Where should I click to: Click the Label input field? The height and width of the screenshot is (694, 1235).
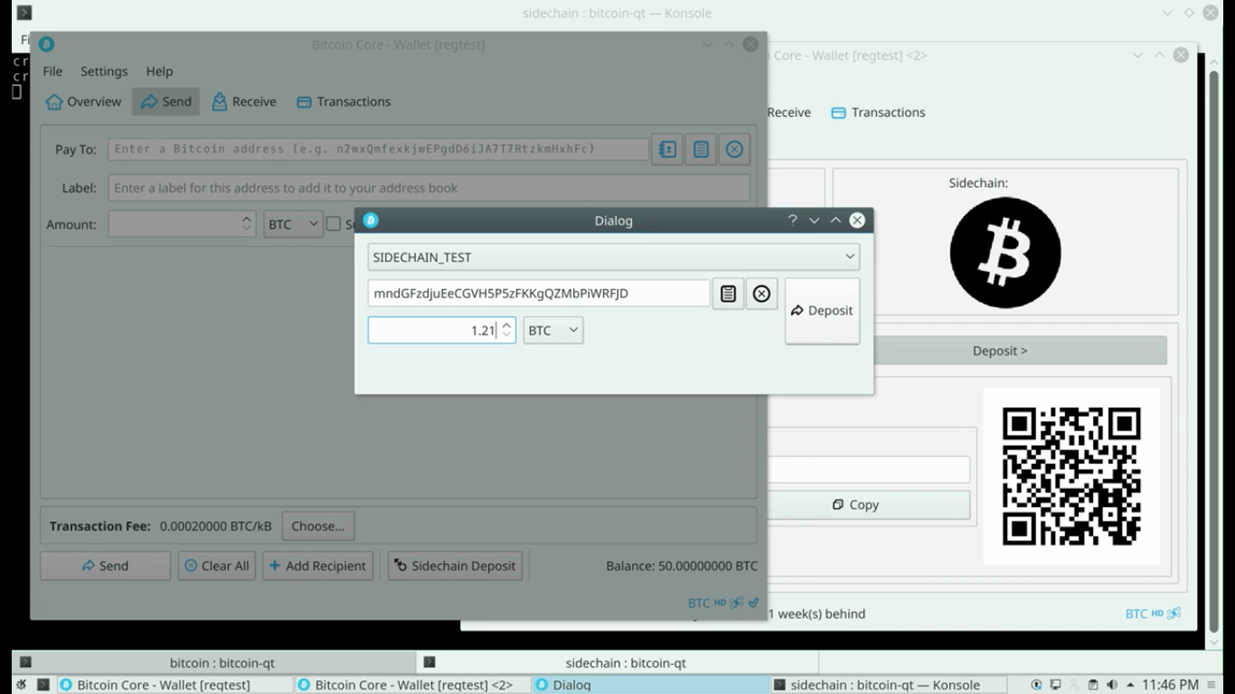(429, 188)
